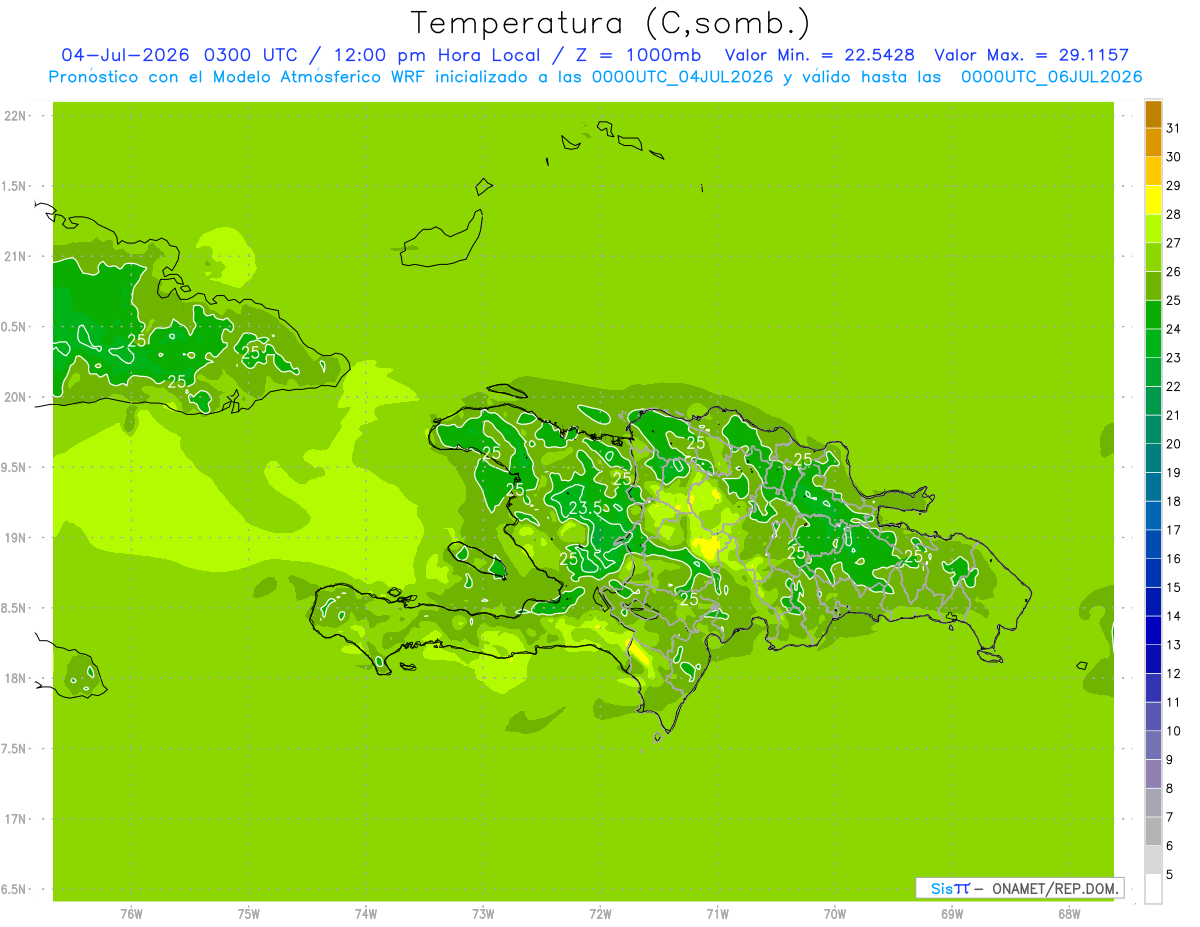This screenshot has width=1200, height=927.
Task: Select the "9.5N" latitude axis label
Action: [15, 467]
